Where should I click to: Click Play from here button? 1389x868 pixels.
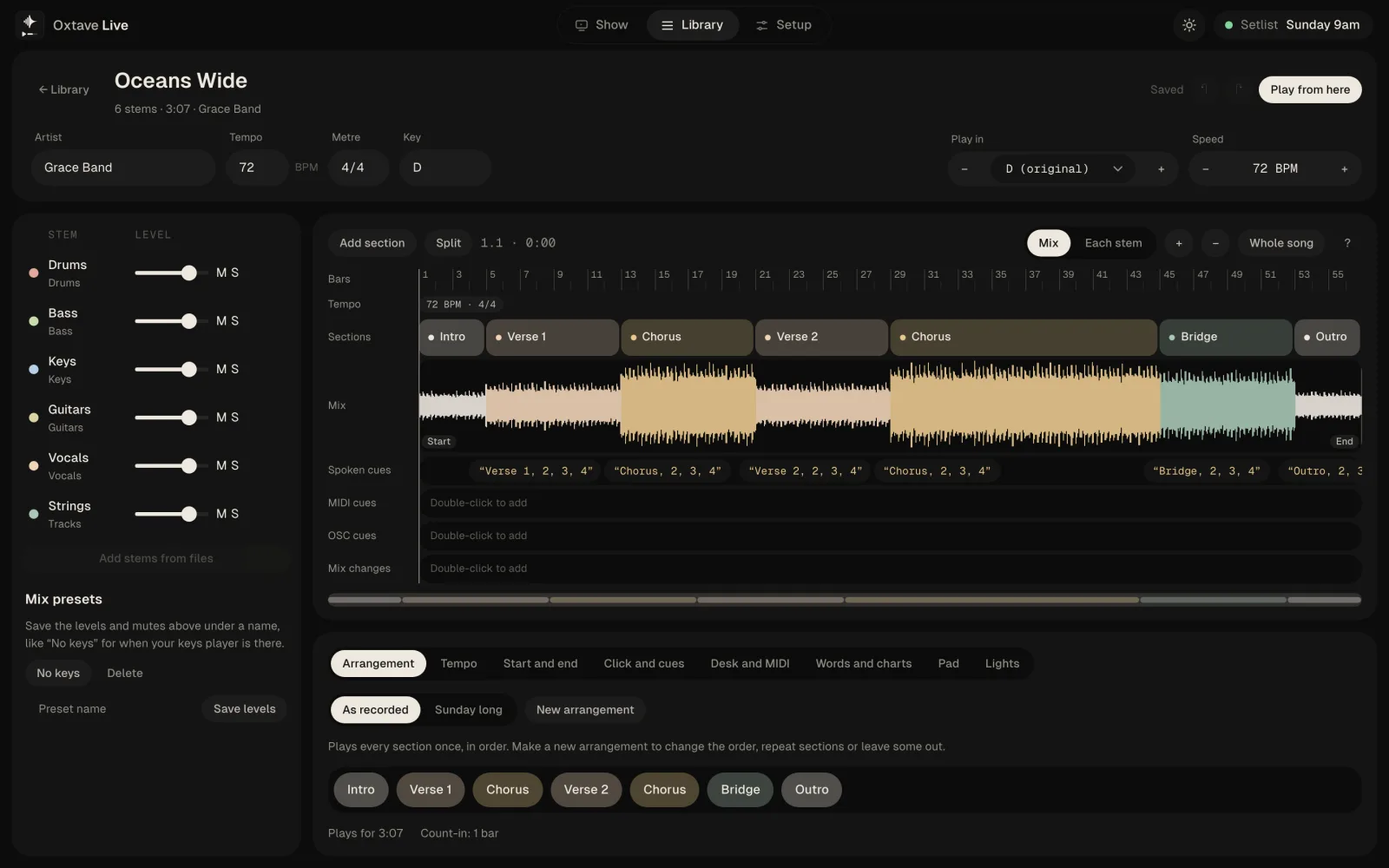coord(1310,89)
